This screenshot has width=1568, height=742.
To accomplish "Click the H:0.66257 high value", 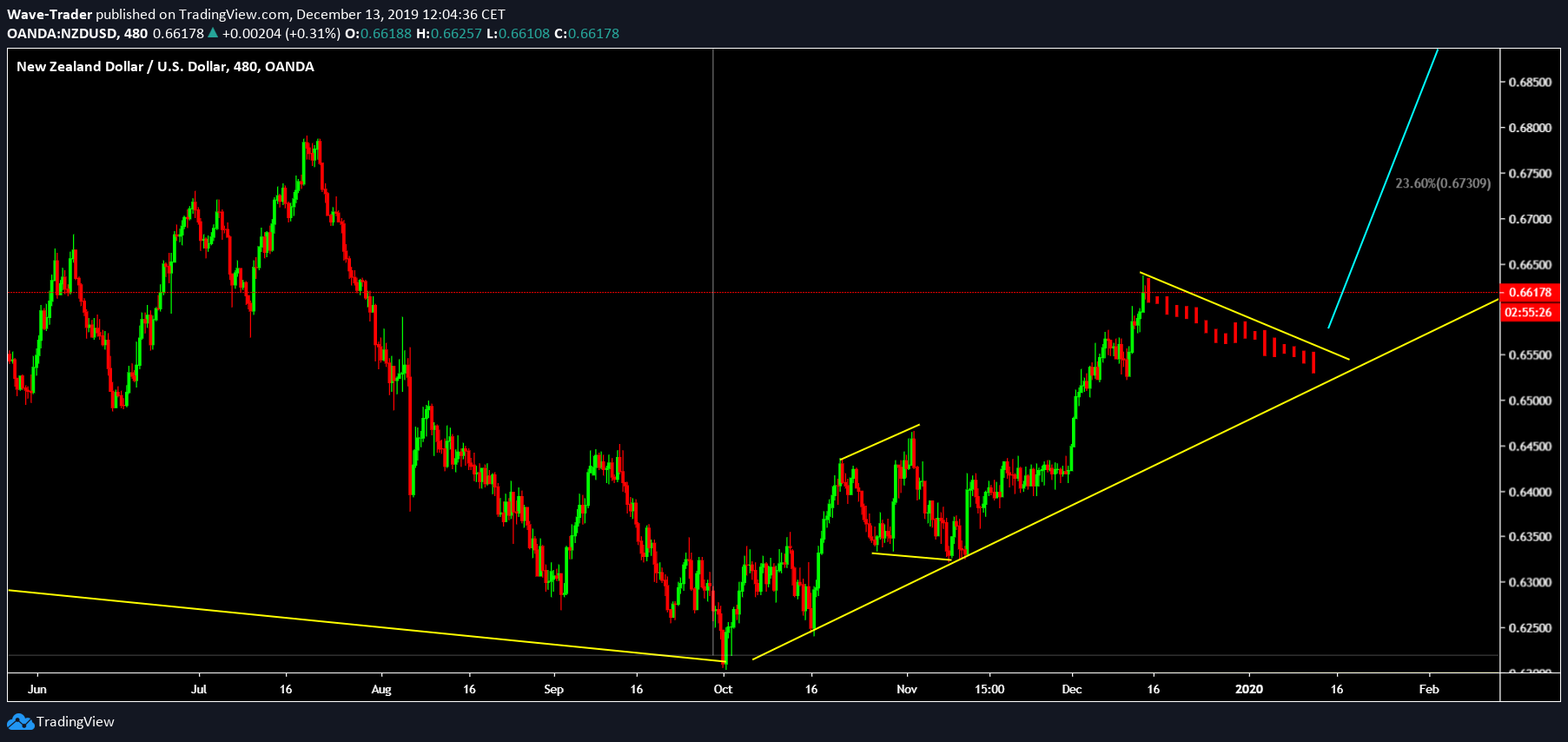I will [x=449, y=34].
